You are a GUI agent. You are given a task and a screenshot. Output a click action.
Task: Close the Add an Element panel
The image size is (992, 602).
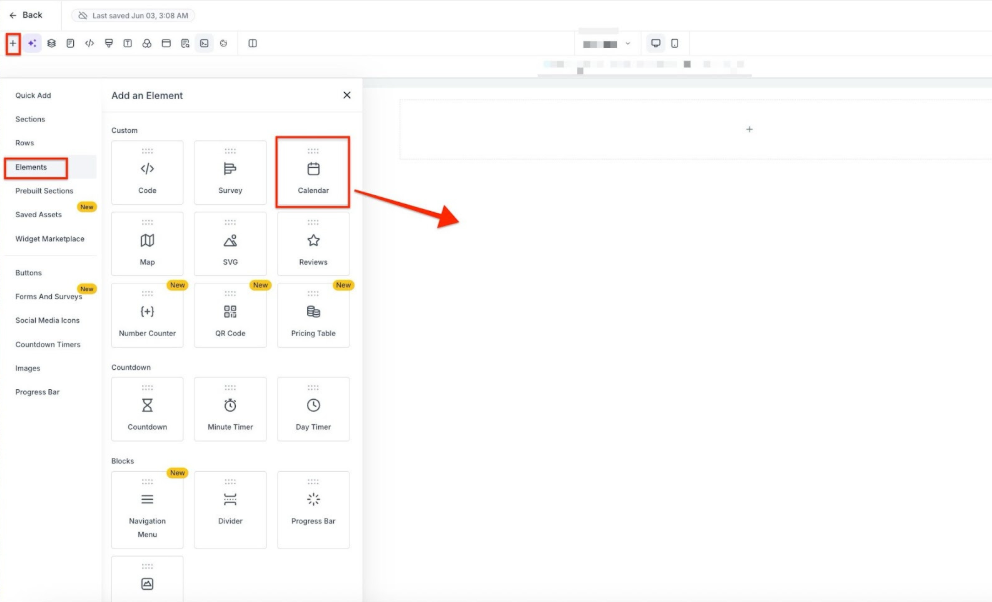click(347, 95)
